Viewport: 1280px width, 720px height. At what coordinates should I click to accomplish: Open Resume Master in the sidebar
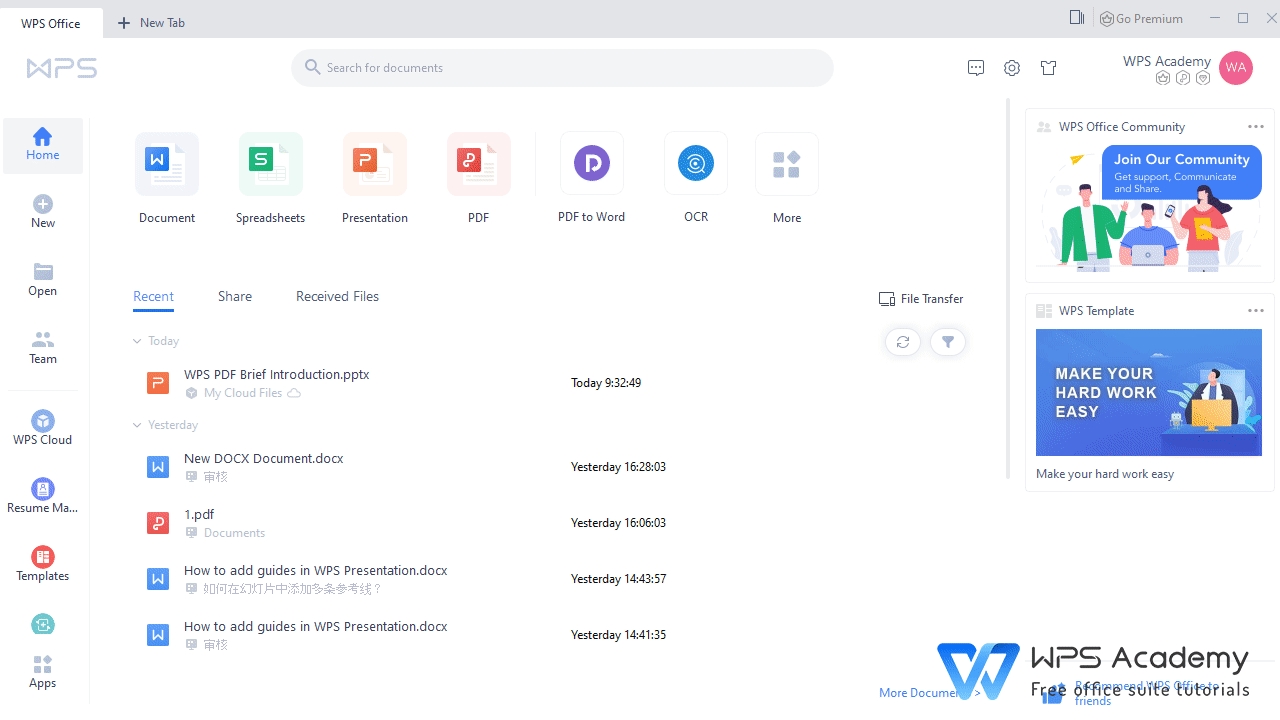(42, 494)
